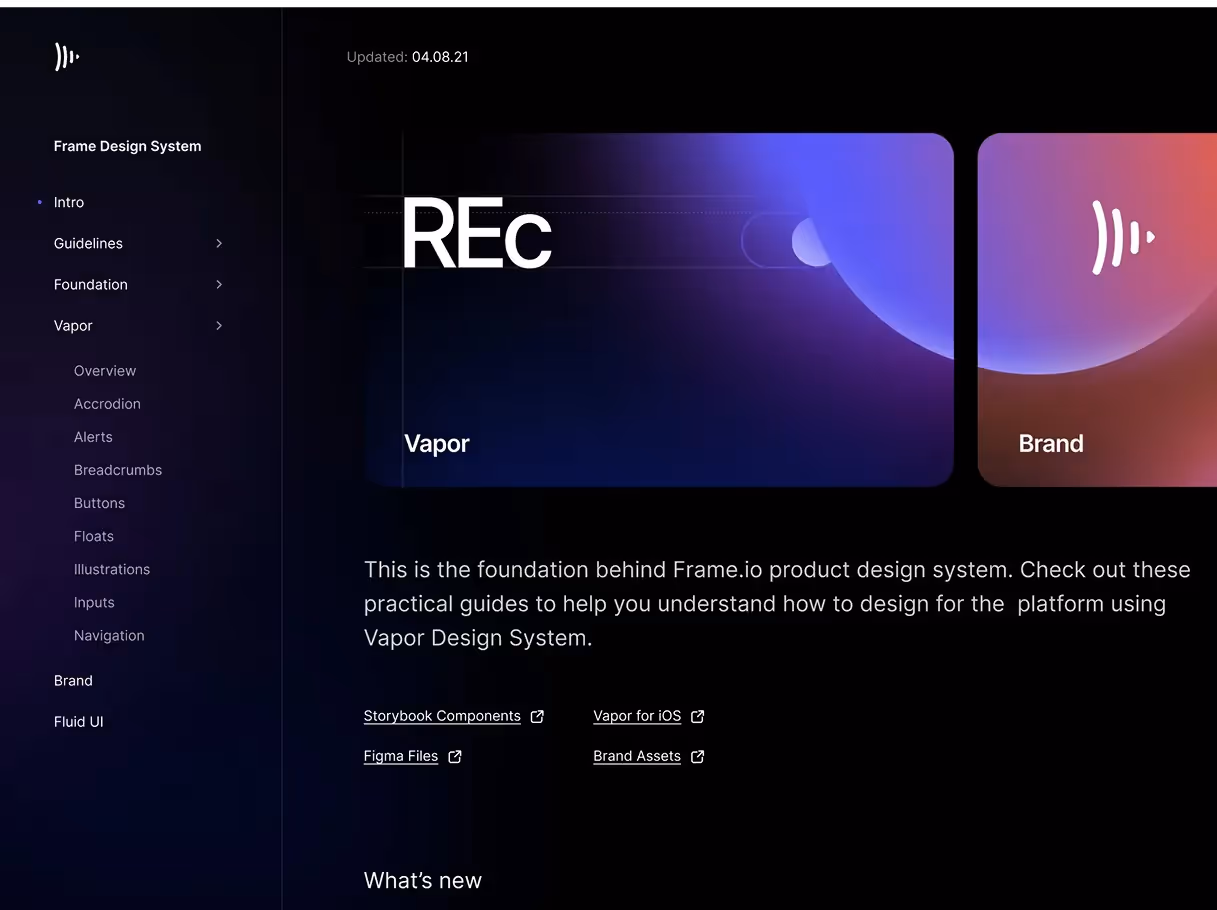Collapse the Vapor section chevron
Viewport: 1217px width, 910px height.
pos(219,325)
